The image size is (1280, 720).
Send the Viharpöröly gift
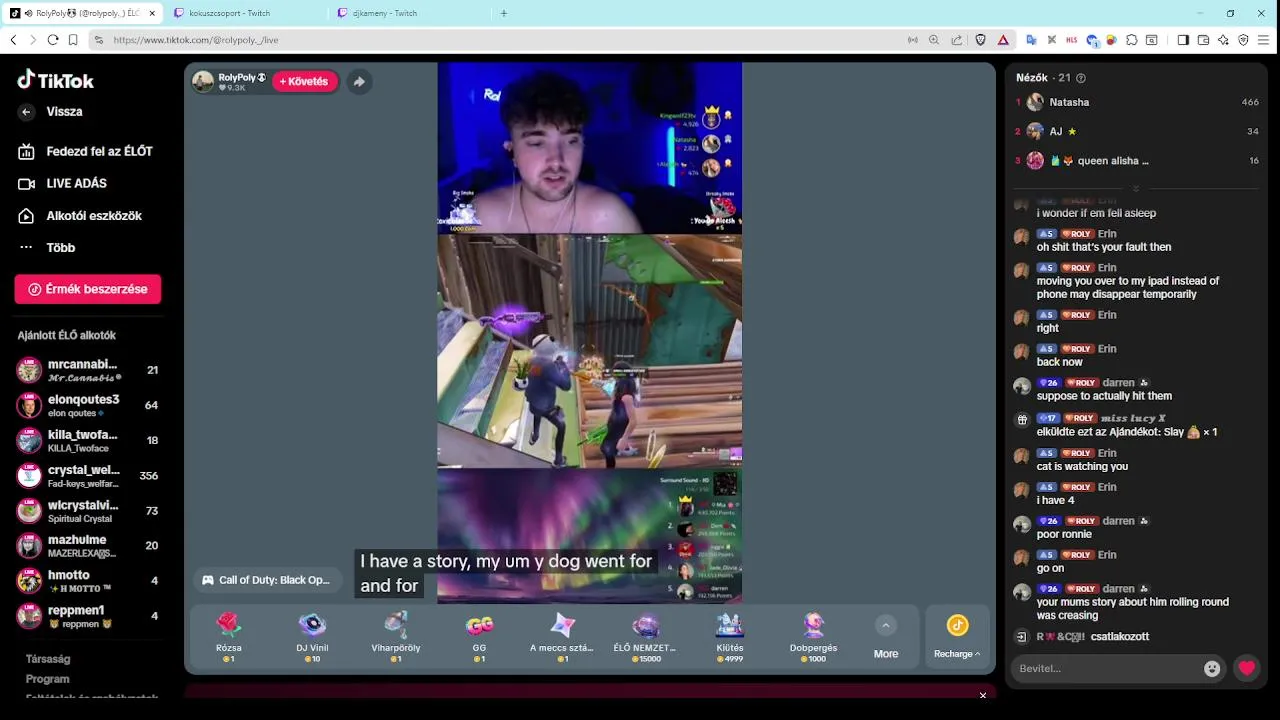point(396,636)
